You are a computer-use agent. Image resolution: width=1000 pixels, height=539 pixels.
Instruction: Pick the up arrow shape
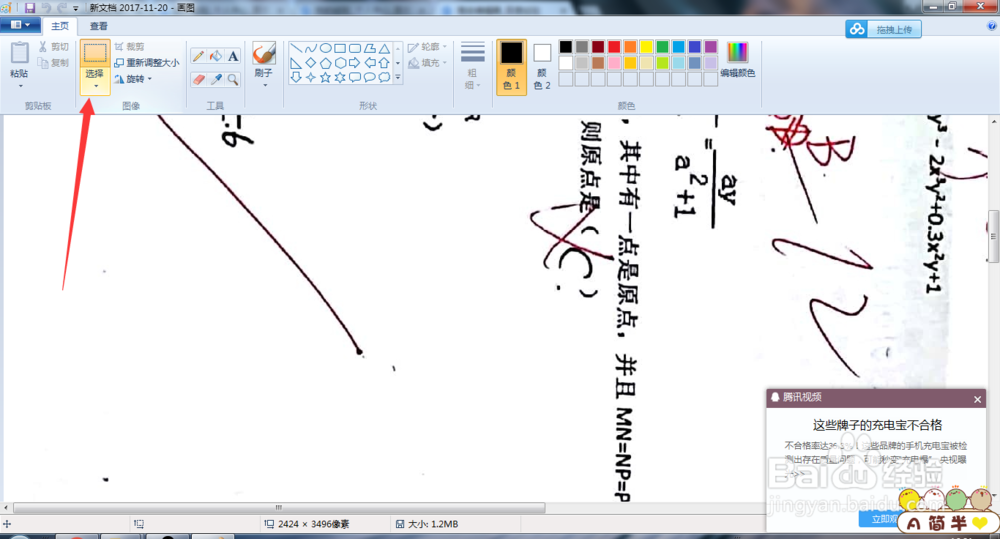click(384, 63)
